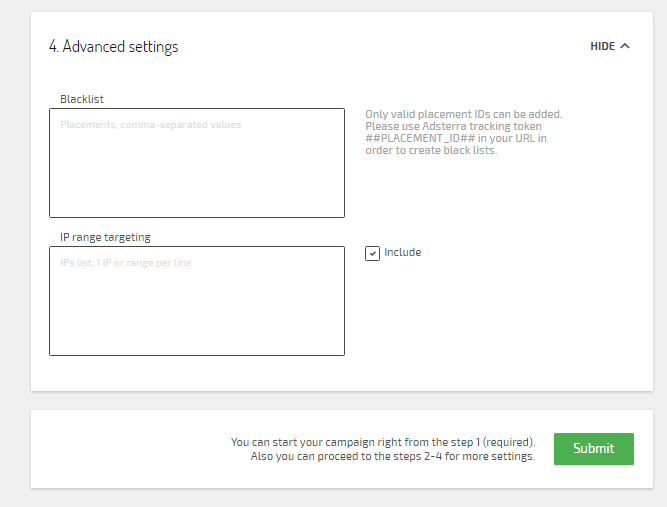Click the Blacklist field label
This screenshot has height=507, width=667.
(x=82, y=99)
